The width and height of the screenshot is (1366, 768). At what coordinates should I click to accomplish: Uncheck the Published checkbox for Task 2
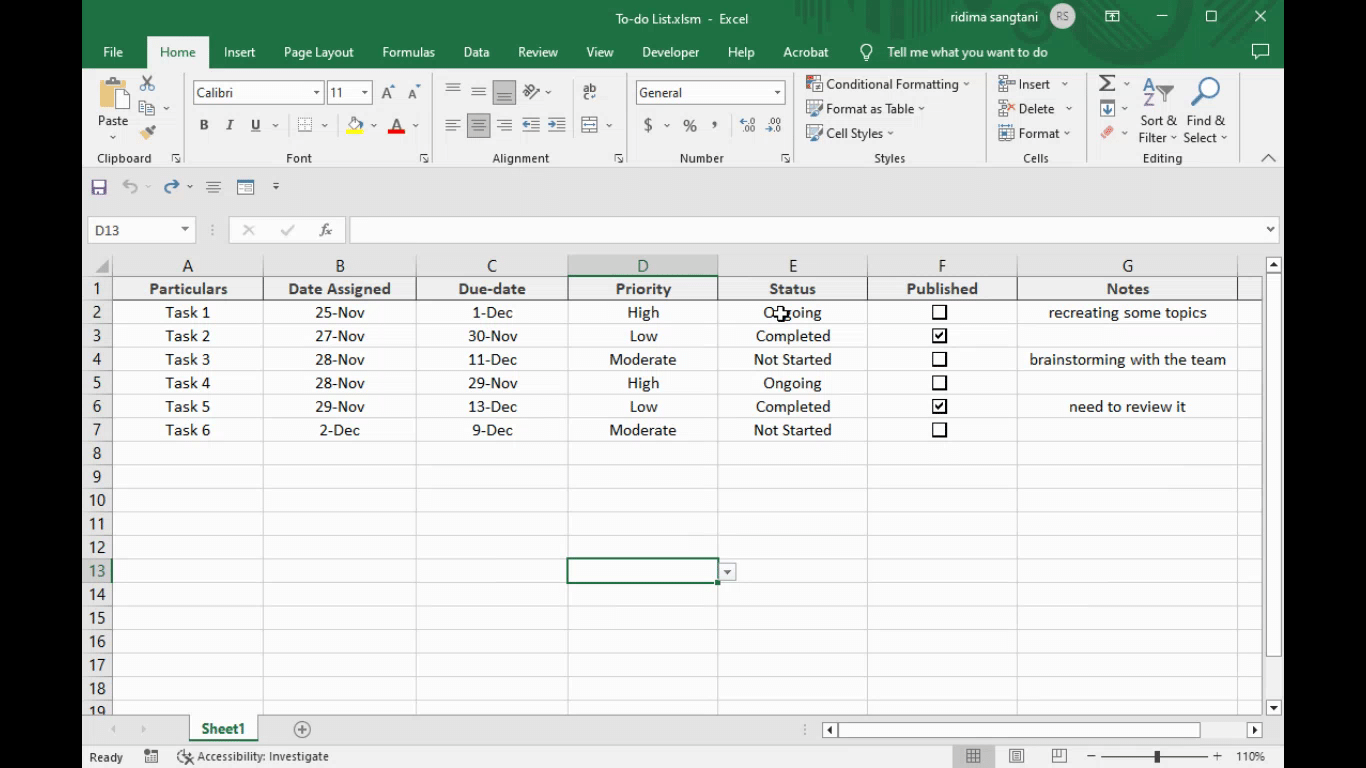(x=939, y=336)
